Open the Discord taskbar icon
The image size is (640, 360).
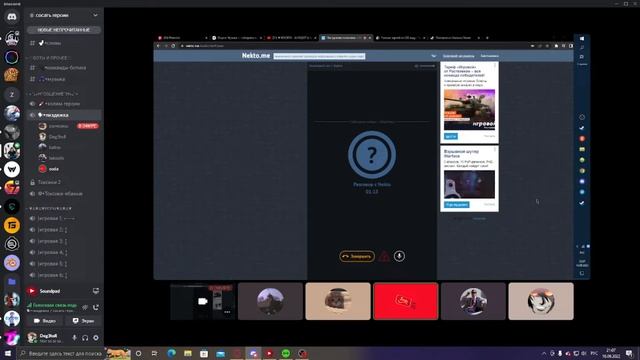[253, 353]
